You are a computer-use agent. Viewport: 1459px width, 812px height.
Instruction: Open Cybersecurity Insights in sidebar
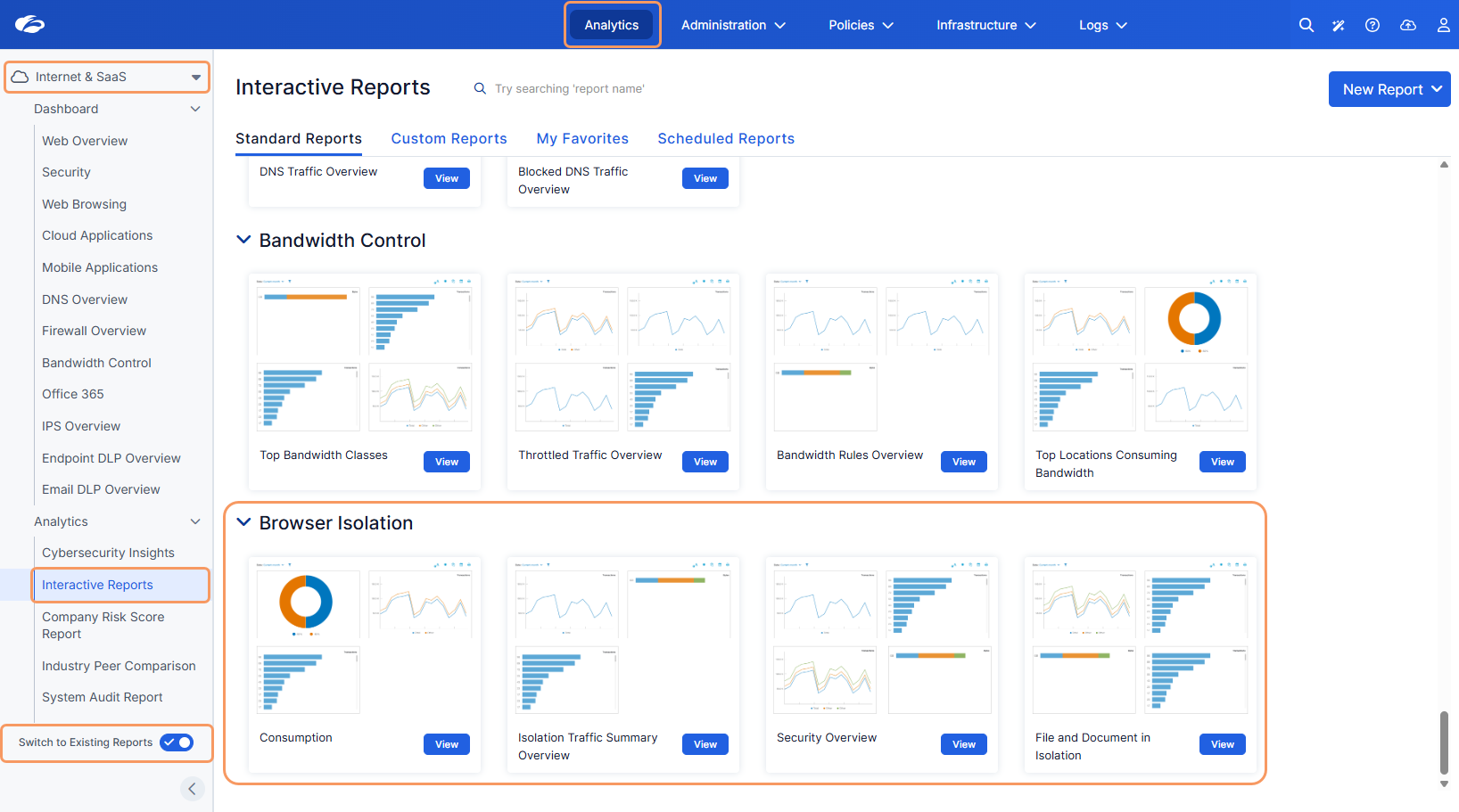pos(108,553)
